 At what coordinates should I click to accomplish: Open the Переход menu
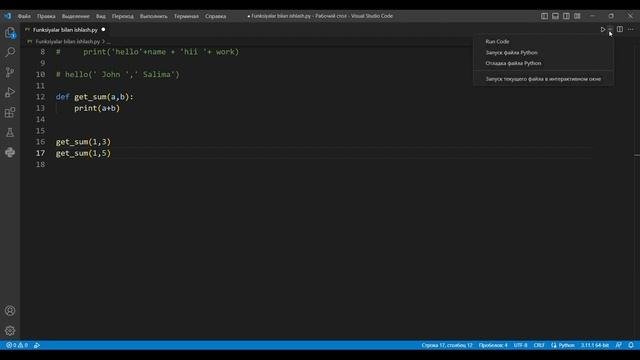tap(122, 16)
